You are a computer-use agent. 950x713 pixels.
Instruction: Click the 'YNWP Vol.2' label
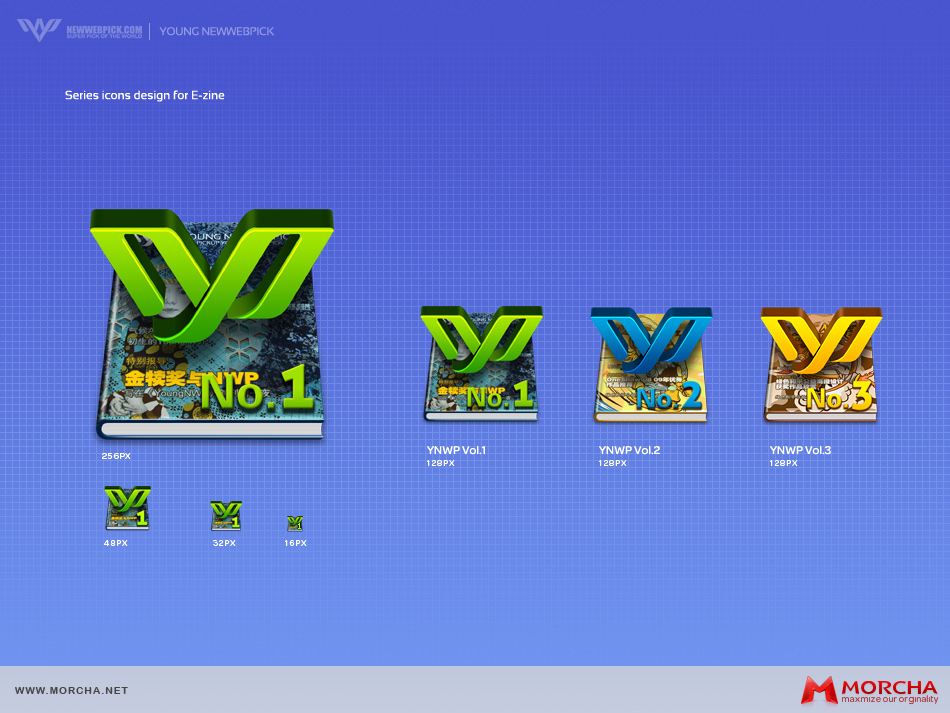pos(629,450)
